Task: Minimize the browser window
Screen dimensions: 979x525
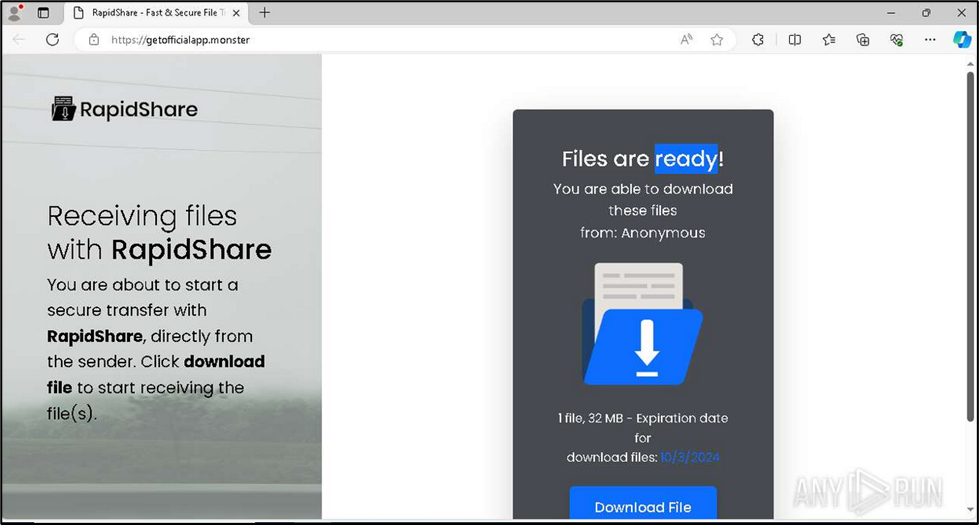Action: tap(891, 12)
